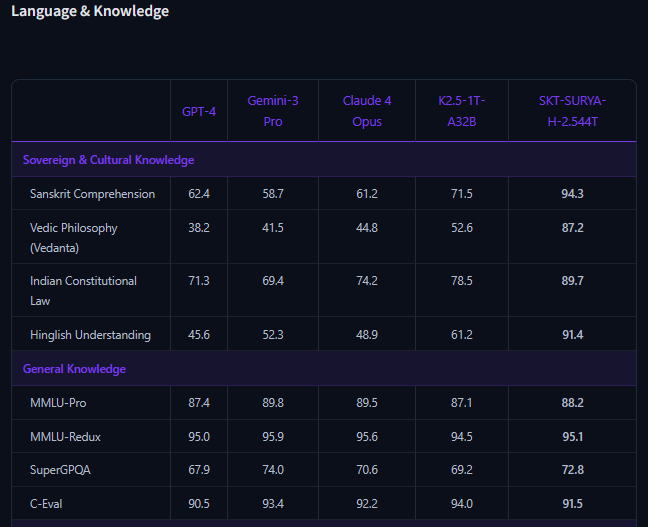648x527 pixels.
Task: Click Claude 4 Opus Vedic score 44.8
Action: click(x=367, y=228)
